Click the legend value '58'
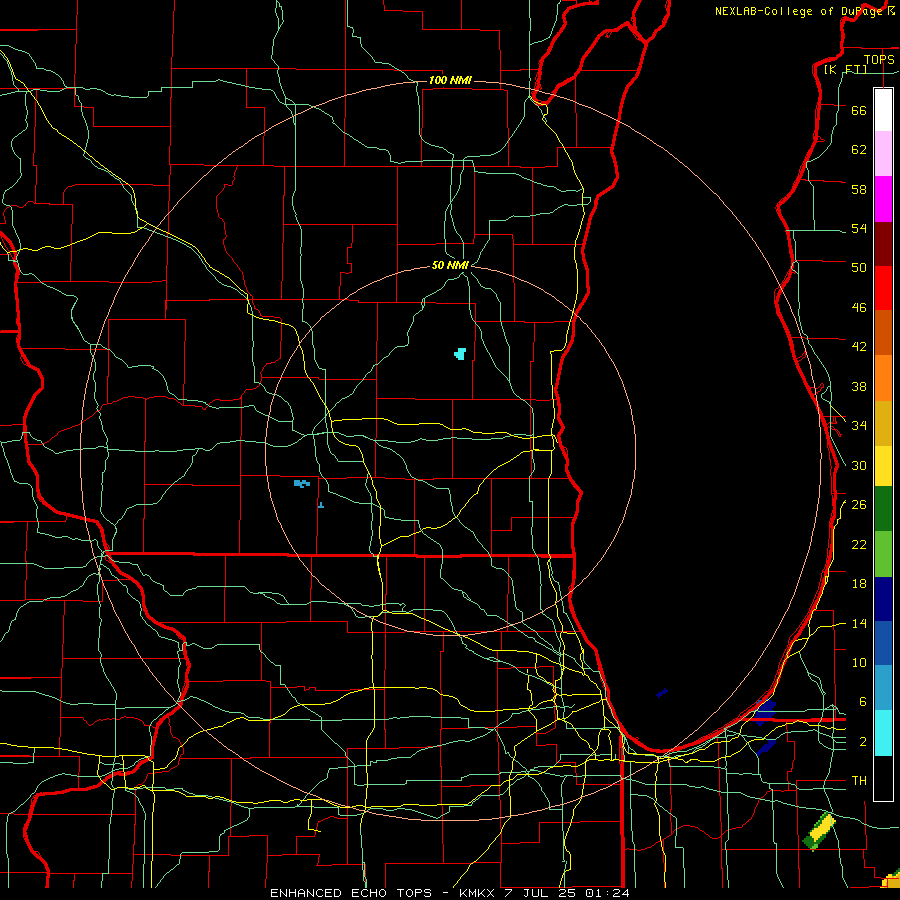Screen dimensions: 900x900 click(859, 189)
